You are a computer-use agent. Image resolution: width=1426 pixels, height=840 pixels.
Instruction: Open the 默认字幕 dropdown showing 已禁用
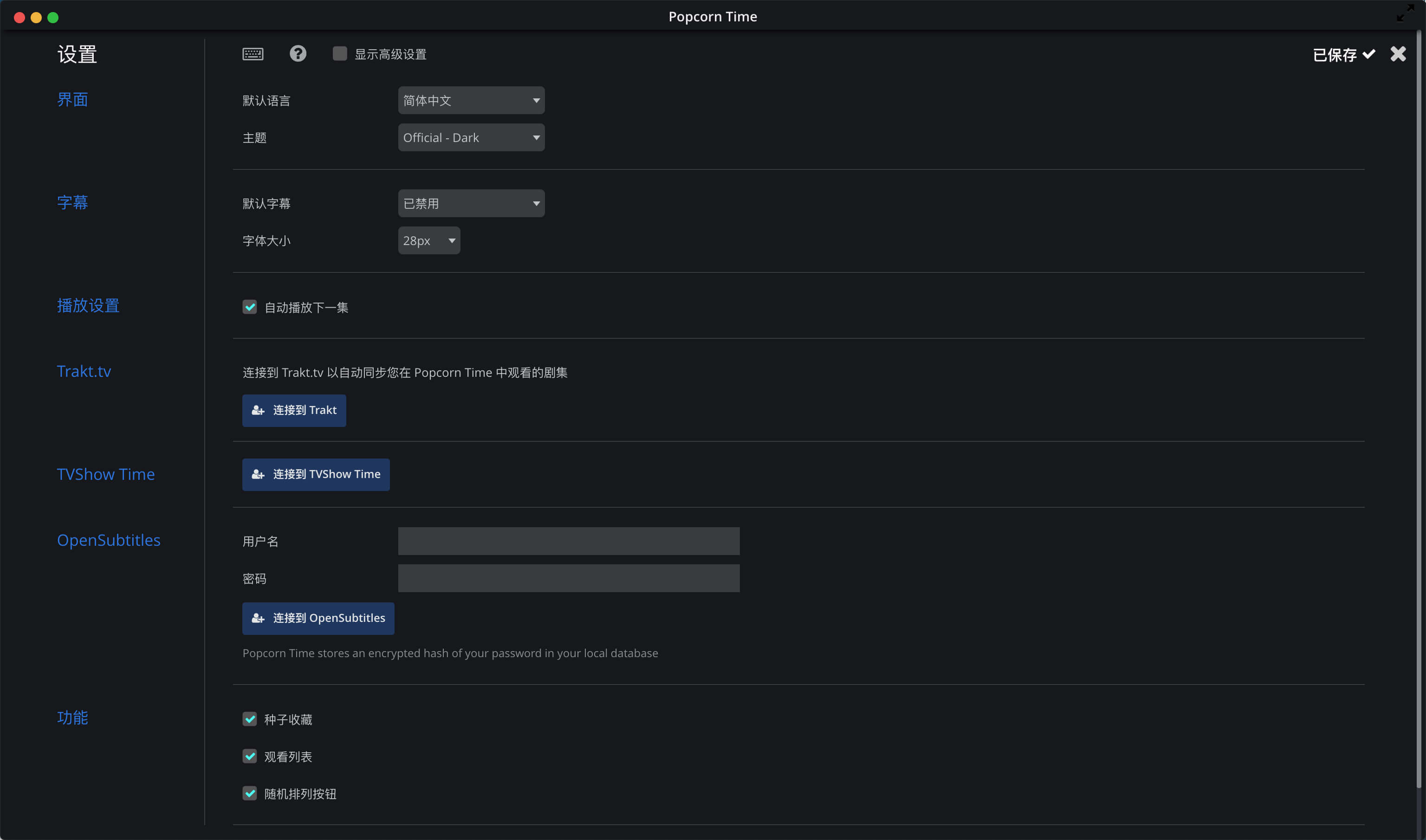pos(471,203)
